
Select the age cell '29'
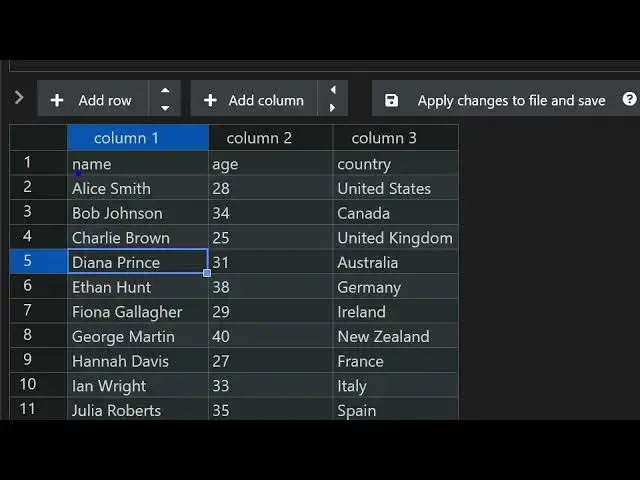(271, 311)
